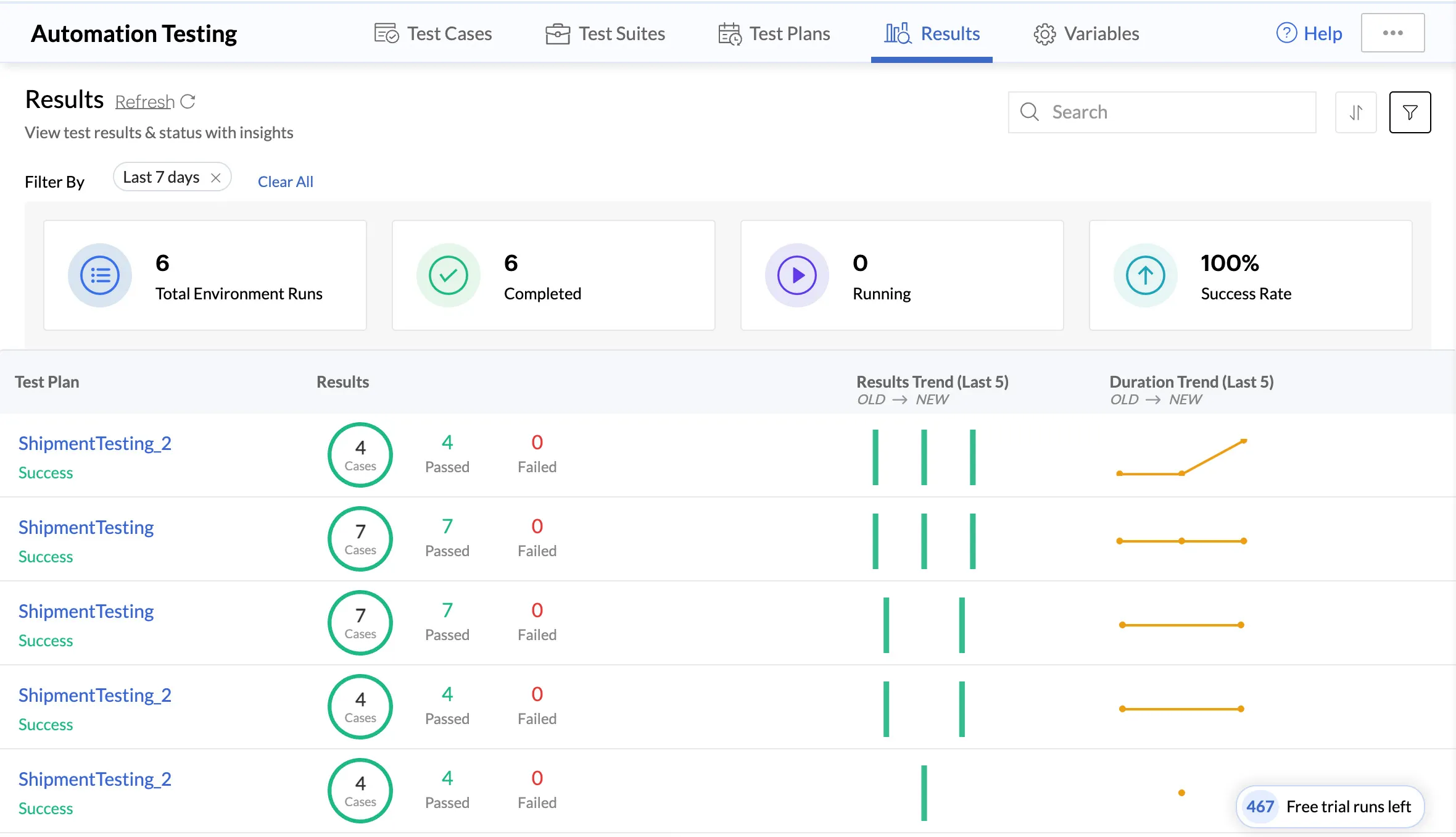This screenshot has width=1456, height=837.
Task: Remove the Last 7 days filter chip
Action: (216, 178)
